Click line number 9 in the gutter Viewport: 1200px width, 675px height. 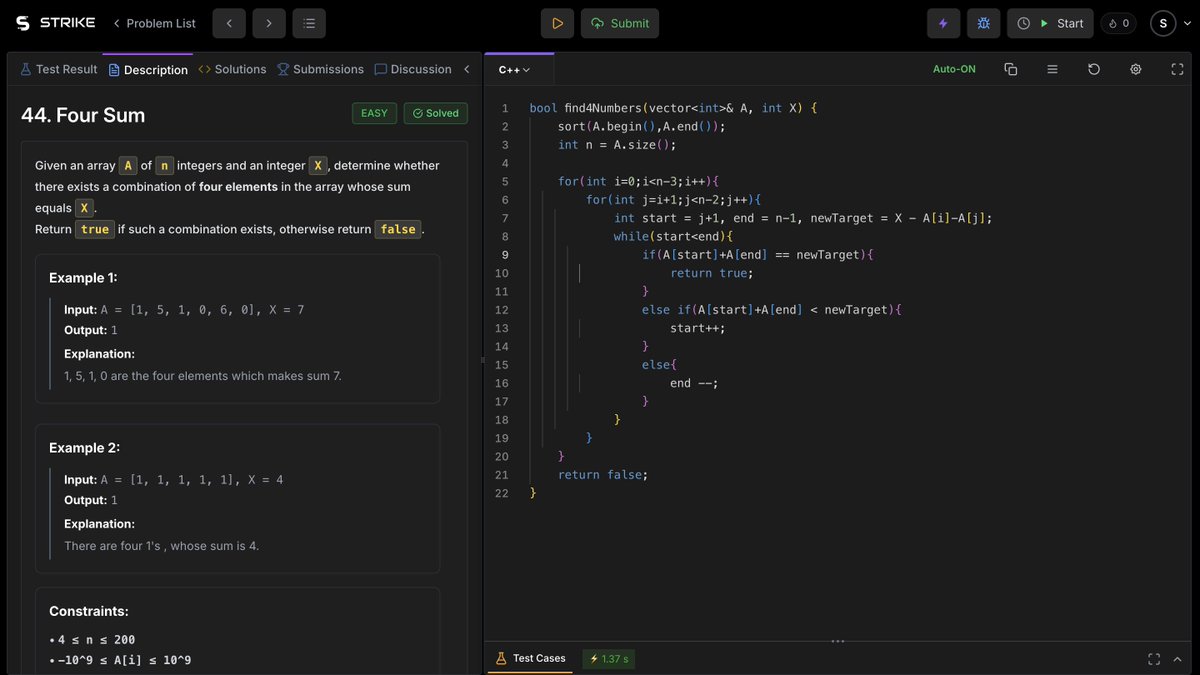click(x=504, y=255)
